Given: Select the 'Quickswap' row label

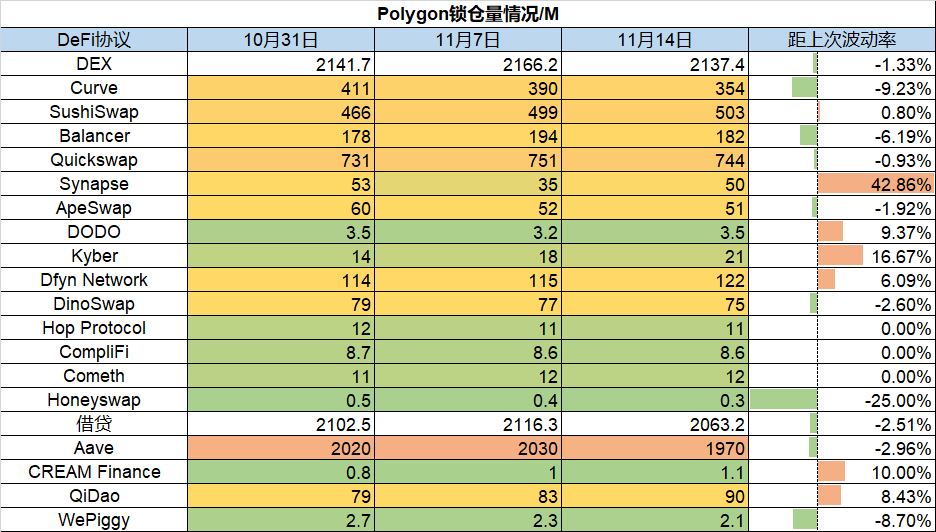Looking at the screenshot, I should click(x=94, y=160).
